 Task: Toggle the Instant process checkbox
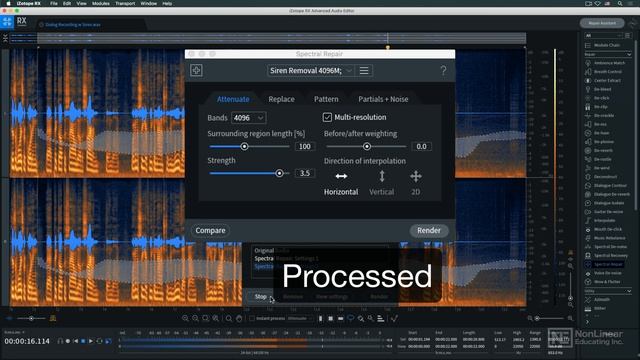tap(252, 318)
